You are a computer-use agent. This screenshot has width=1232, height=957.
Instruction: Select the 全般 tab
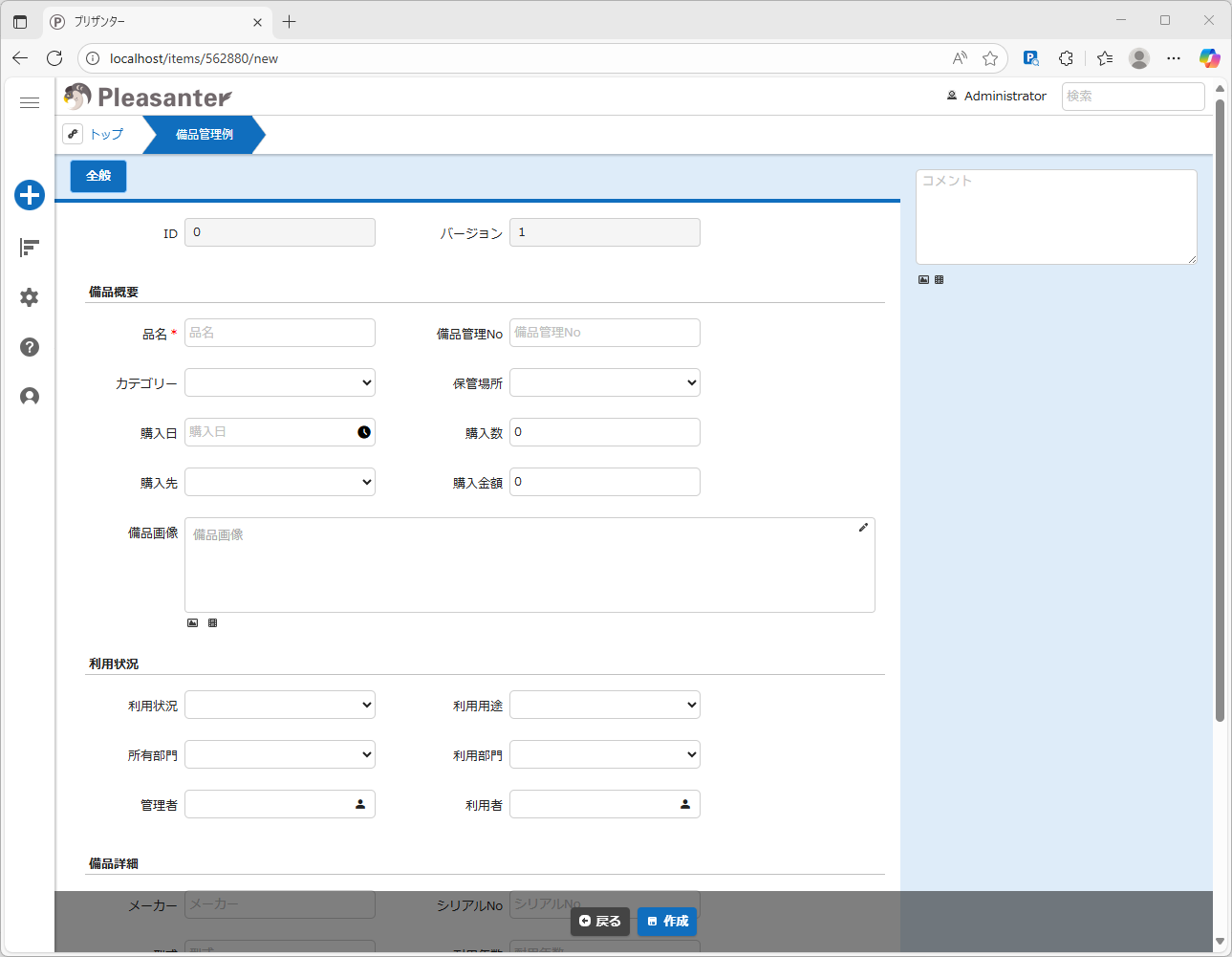(x=98, y=176)
